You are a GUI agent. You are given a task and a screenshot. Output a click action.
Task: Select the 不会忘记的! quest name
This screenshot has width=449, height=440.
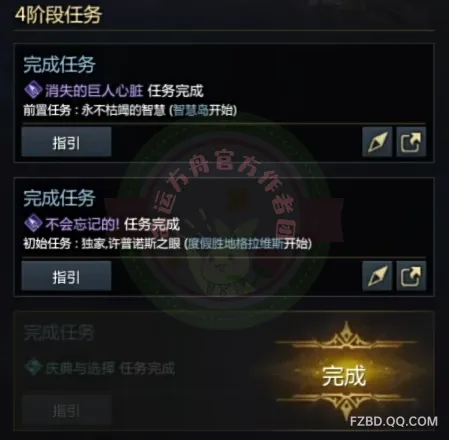point(82,224)
